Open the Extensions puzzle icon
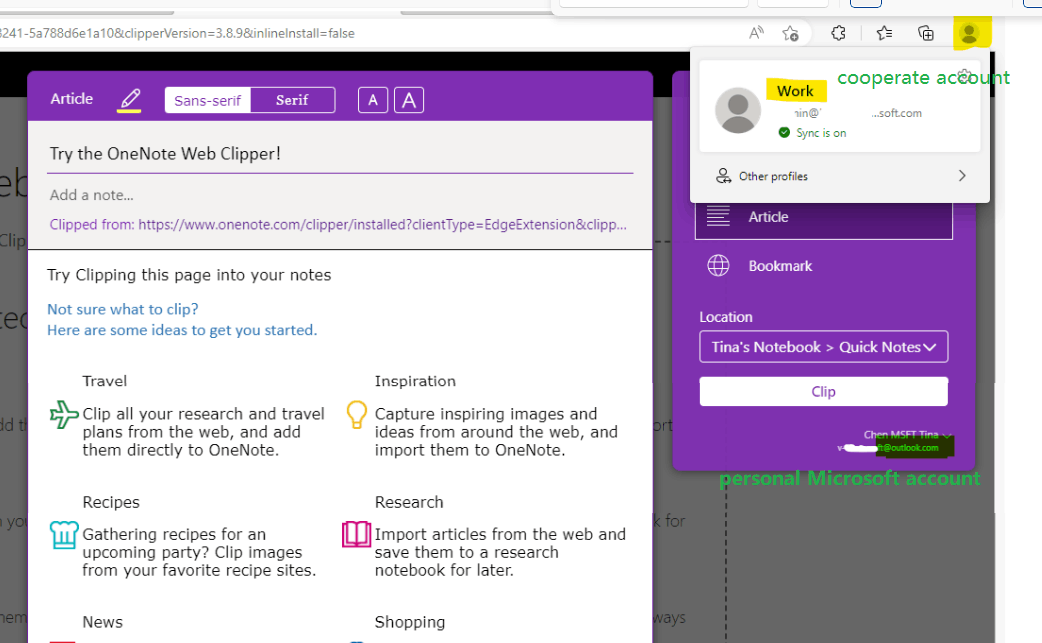Viewport: 1042px width, 643px height. (x=839, y=33)
